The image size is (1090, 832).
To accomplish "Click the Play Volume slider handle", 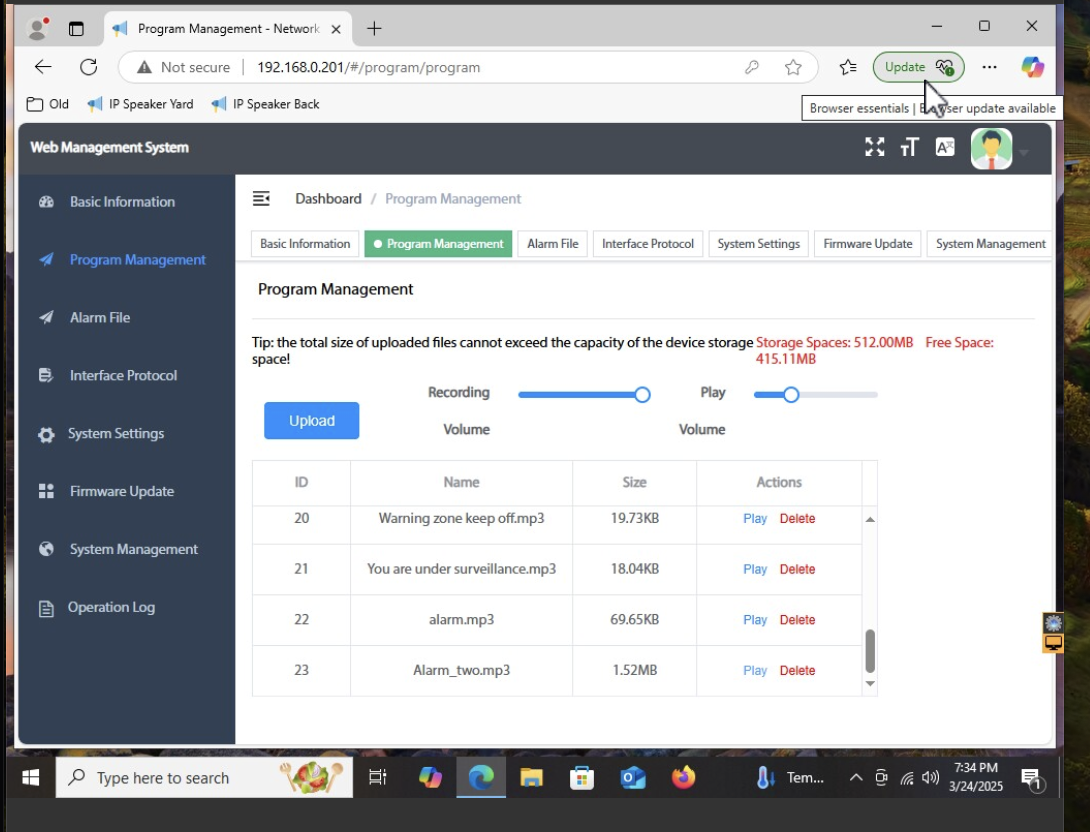I will pyautogui.click(x=790, y=395).
